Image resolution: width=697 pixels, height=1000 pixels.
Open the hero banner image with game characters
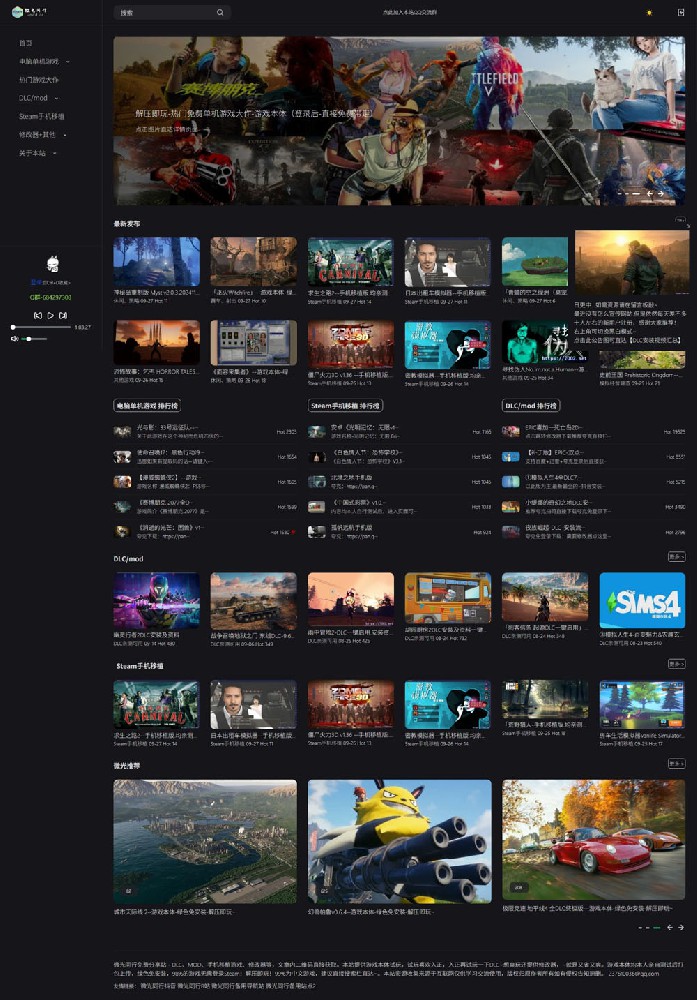click(399, 121)
